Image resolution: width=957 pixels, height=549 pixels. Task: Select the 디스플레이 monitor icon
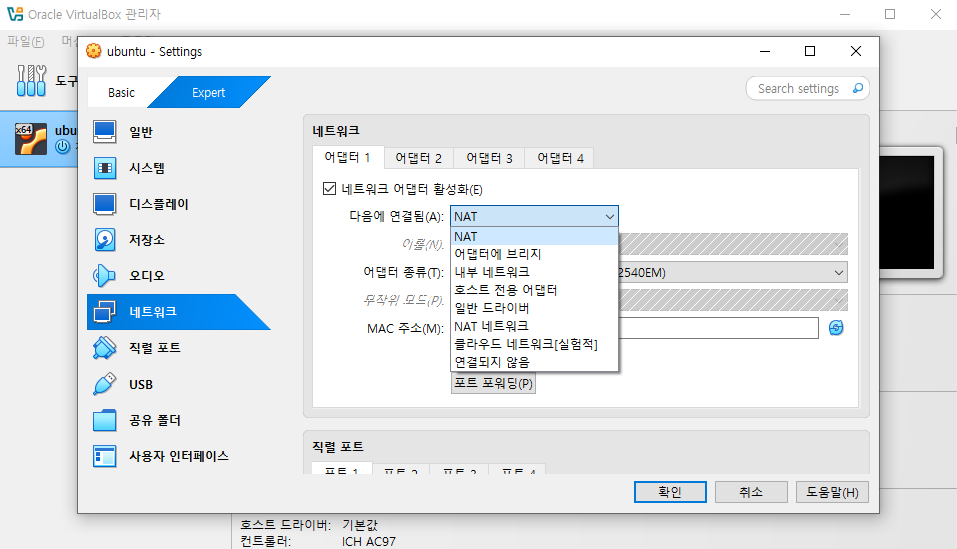104,204
